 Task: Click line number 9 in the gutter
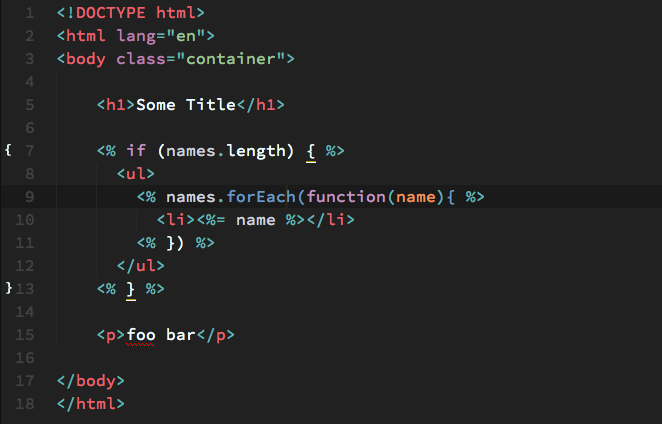click(30, 197)
